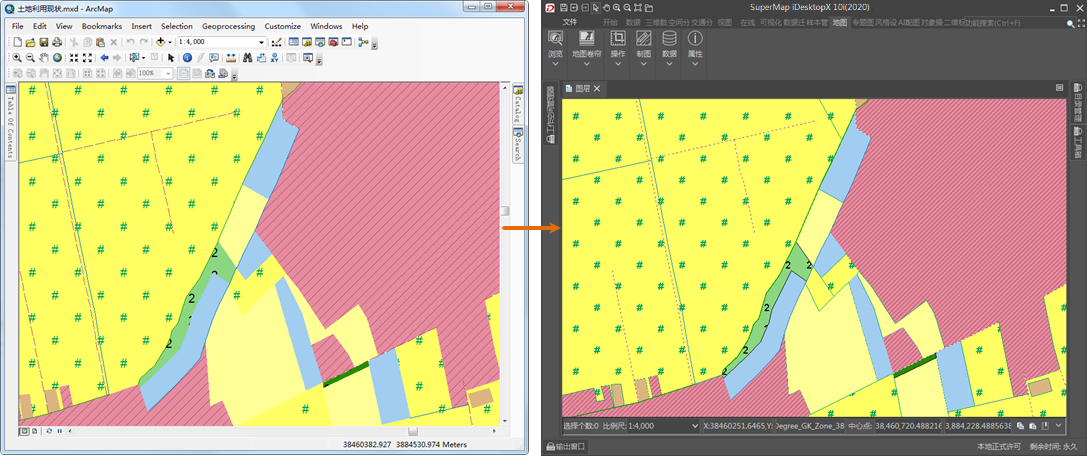Open the Bookmarks menu in ArcMap
Image resolution: width=1087 pixels, height=456 pixels.
point(102,26)
